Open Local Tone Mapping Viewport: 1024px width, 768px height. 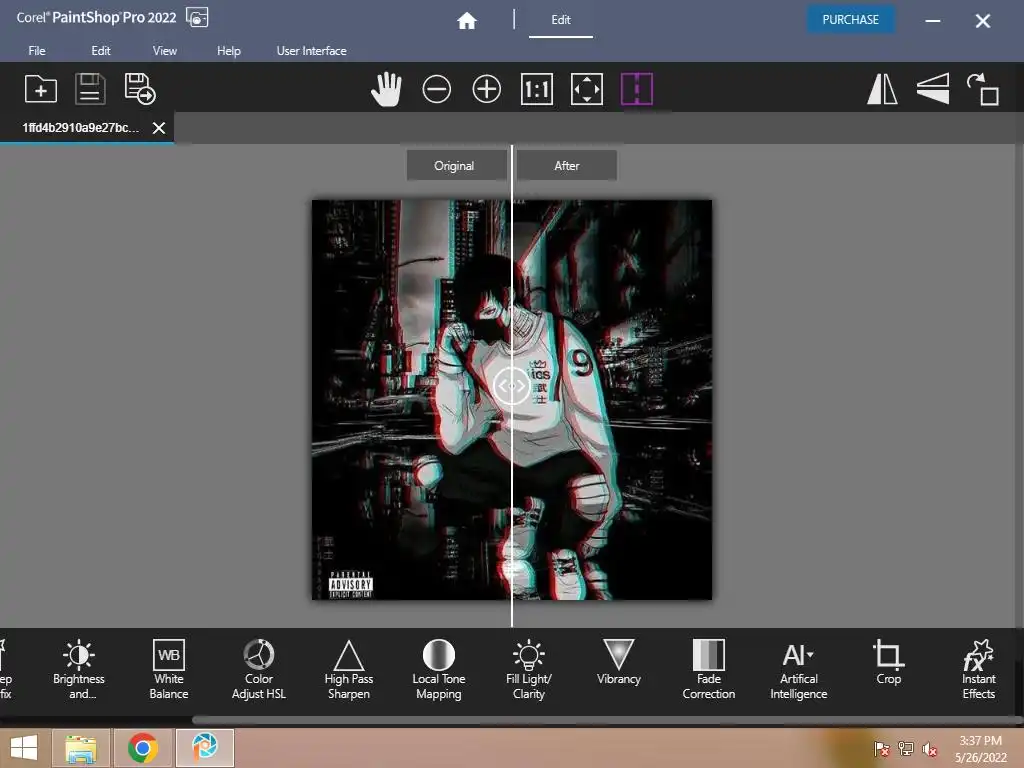[x=439, y=669]
